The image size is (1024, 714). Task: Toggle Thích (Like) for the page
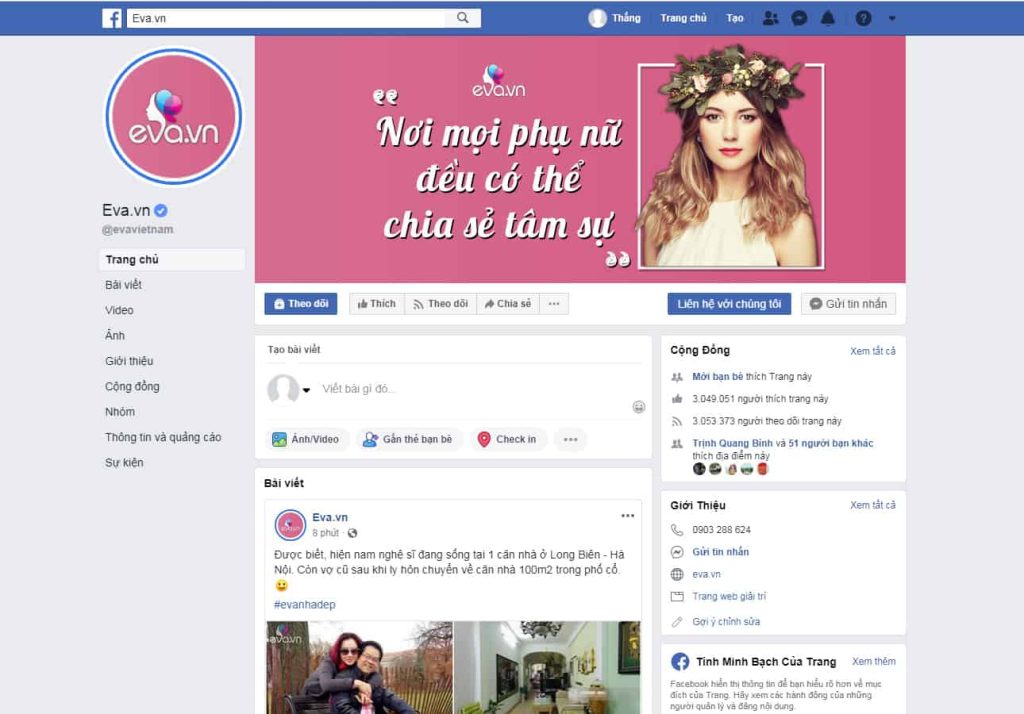click(376, 304)
